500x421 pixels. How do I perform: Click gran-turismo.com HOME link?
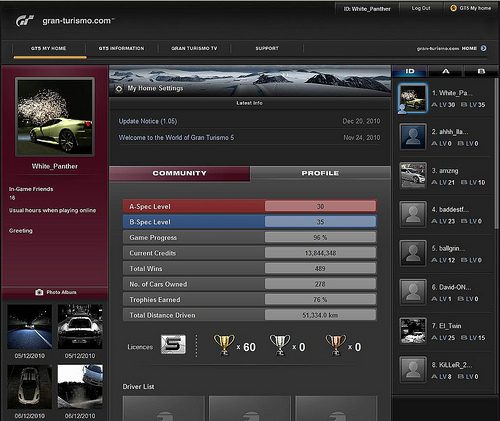(x=447, y=48)
